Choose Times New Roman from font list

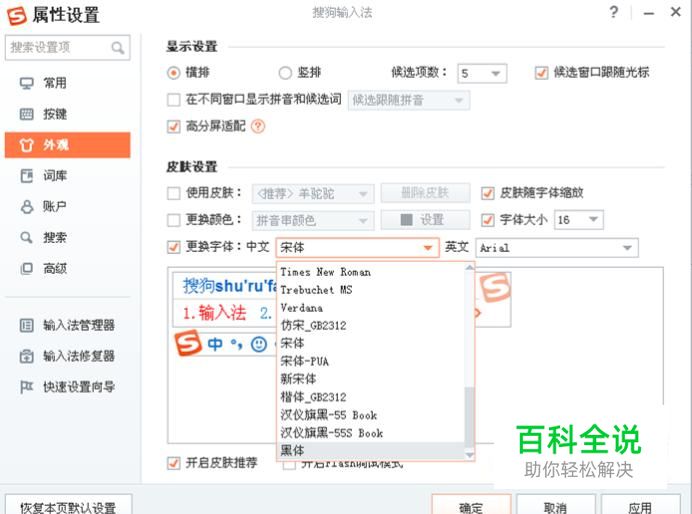371,272
